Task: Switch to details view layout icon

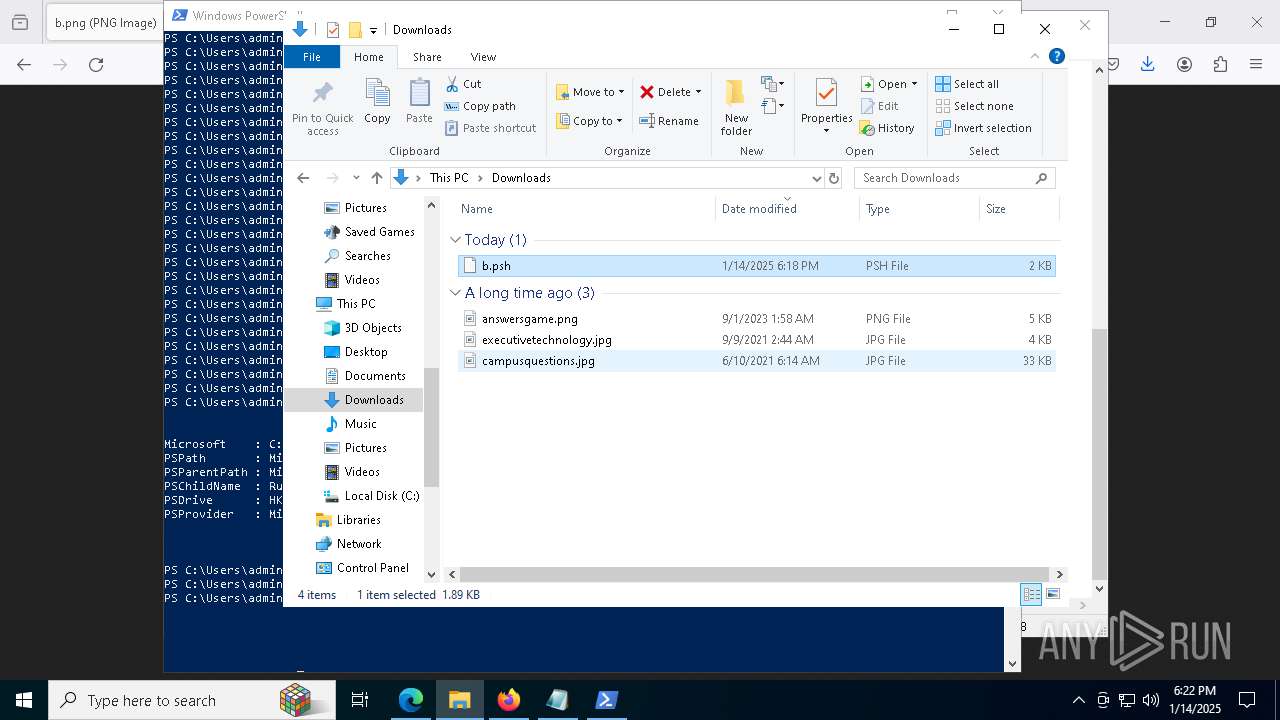Action: click(x=1031, y=594)
